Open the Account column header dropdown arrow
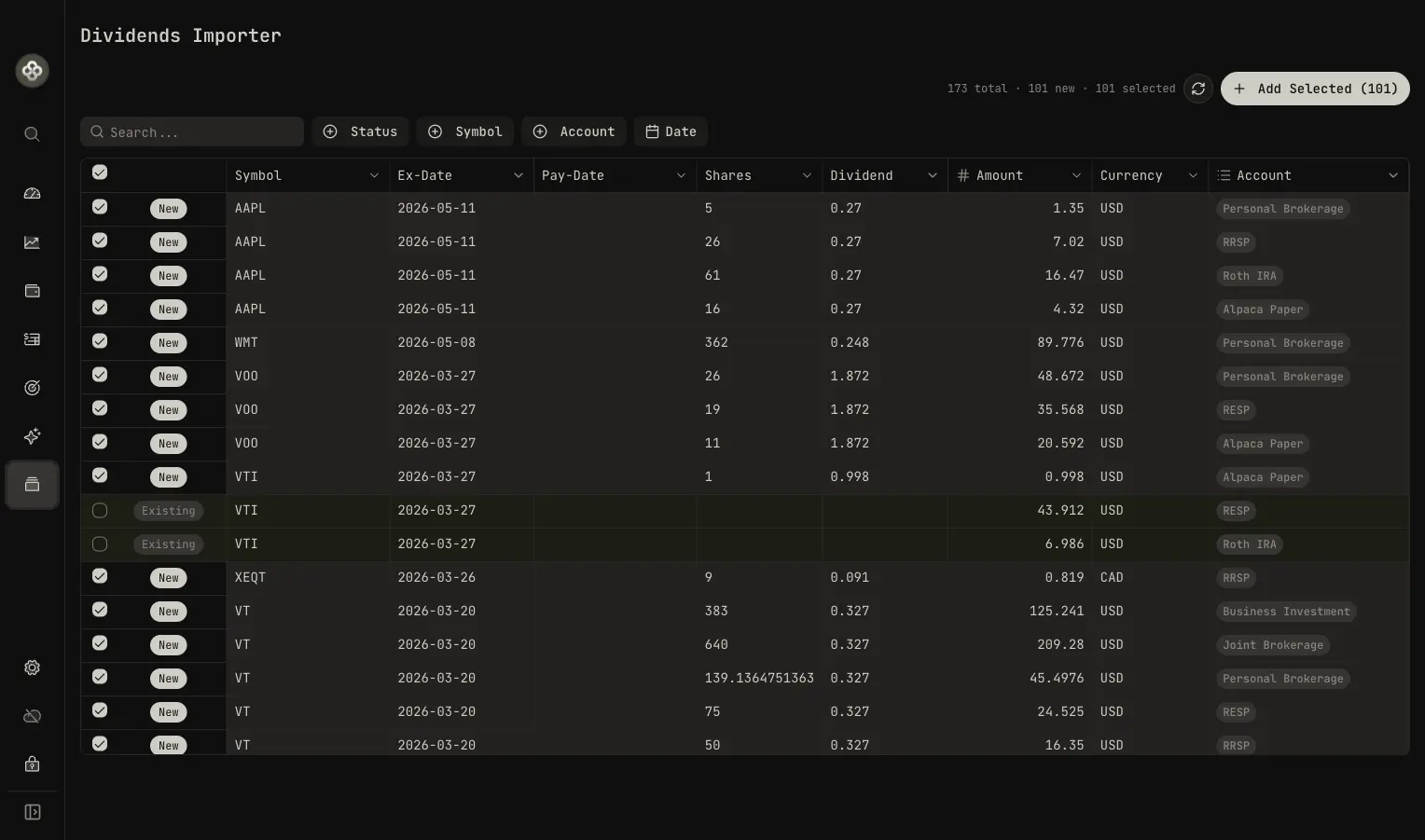The height and width of the screenshot is (840, 1425). (1393, 175)
